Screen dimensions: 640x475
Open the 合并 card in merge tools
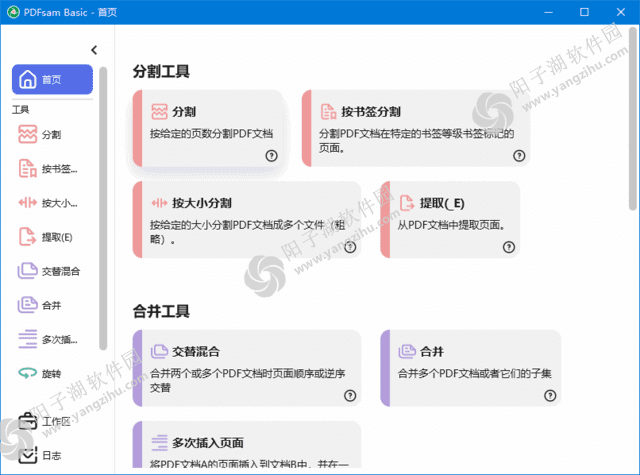tap(471, 368)
